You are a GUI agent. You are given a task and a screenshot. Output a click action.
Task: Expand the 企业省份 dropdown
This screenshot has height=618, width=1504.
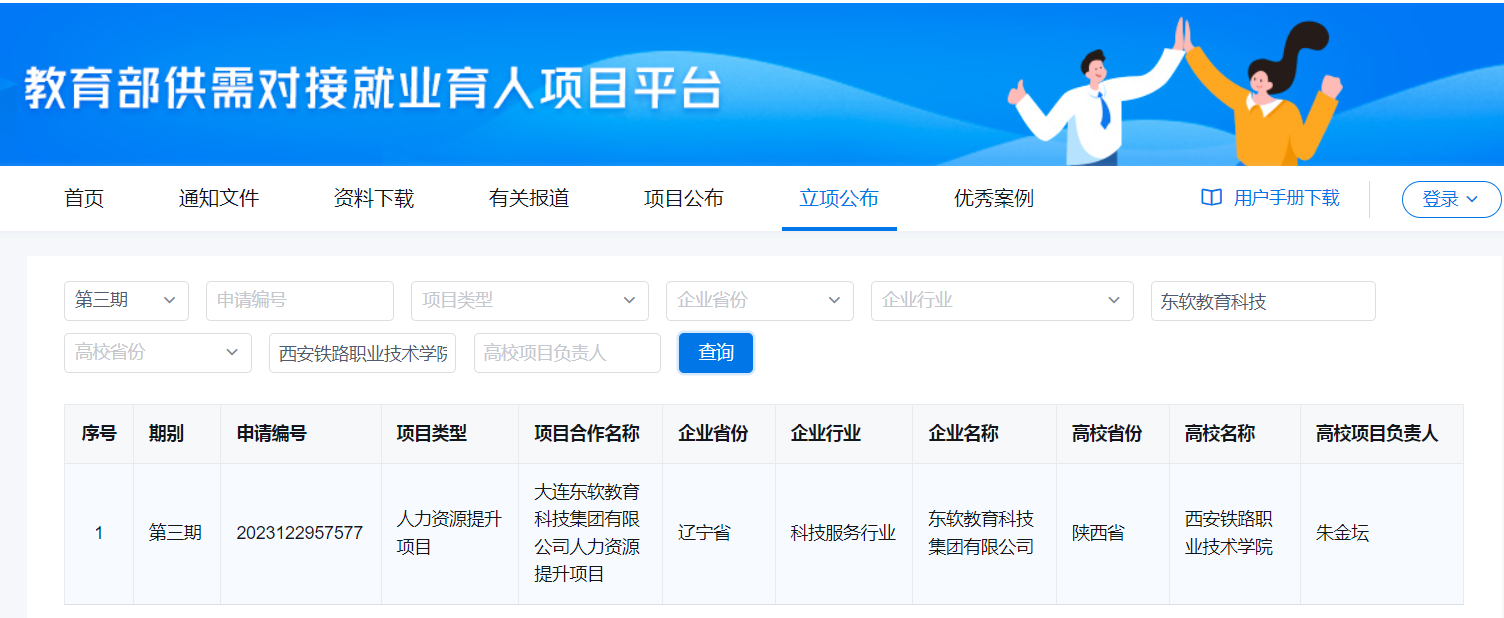click(759, 301)
